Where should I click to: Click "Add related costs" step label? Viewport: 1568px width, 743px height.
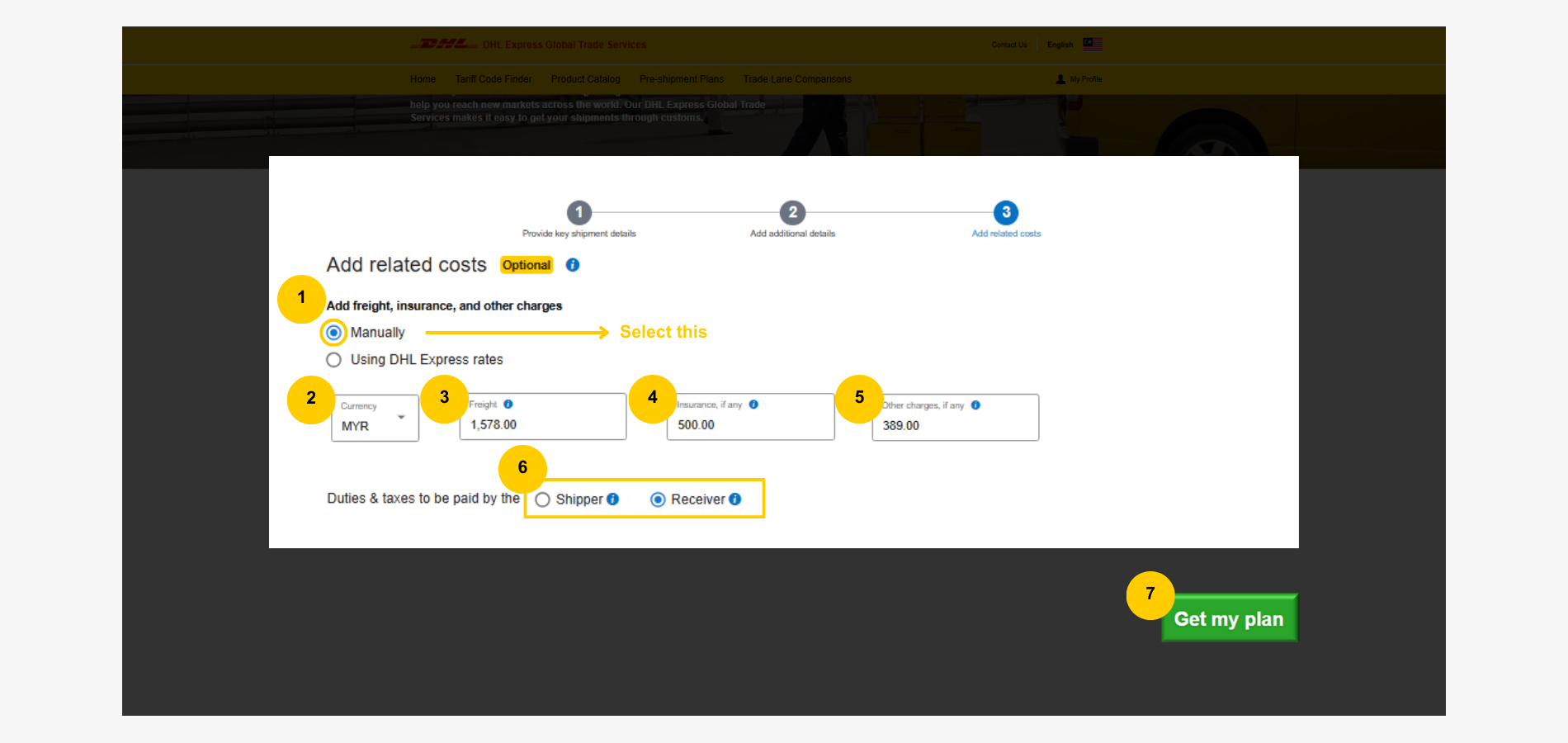pyautogui.click(x=1006, y=234)
